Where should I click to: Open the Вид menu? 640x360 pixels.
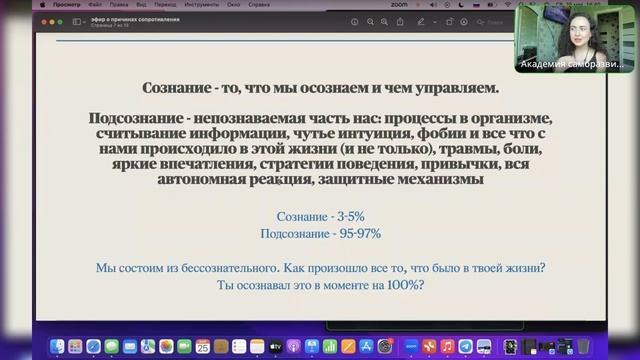pos(141,4)
